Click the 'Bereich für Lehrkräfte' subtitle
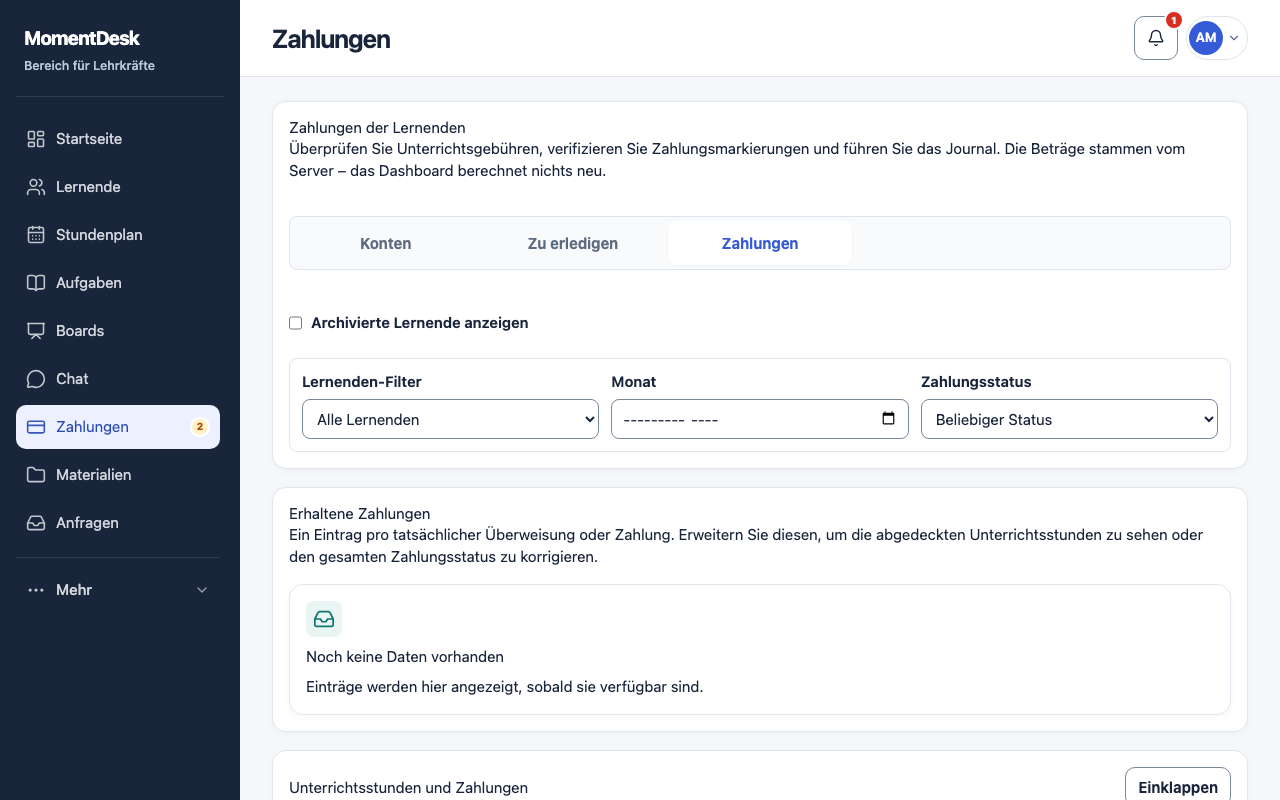 89,66
